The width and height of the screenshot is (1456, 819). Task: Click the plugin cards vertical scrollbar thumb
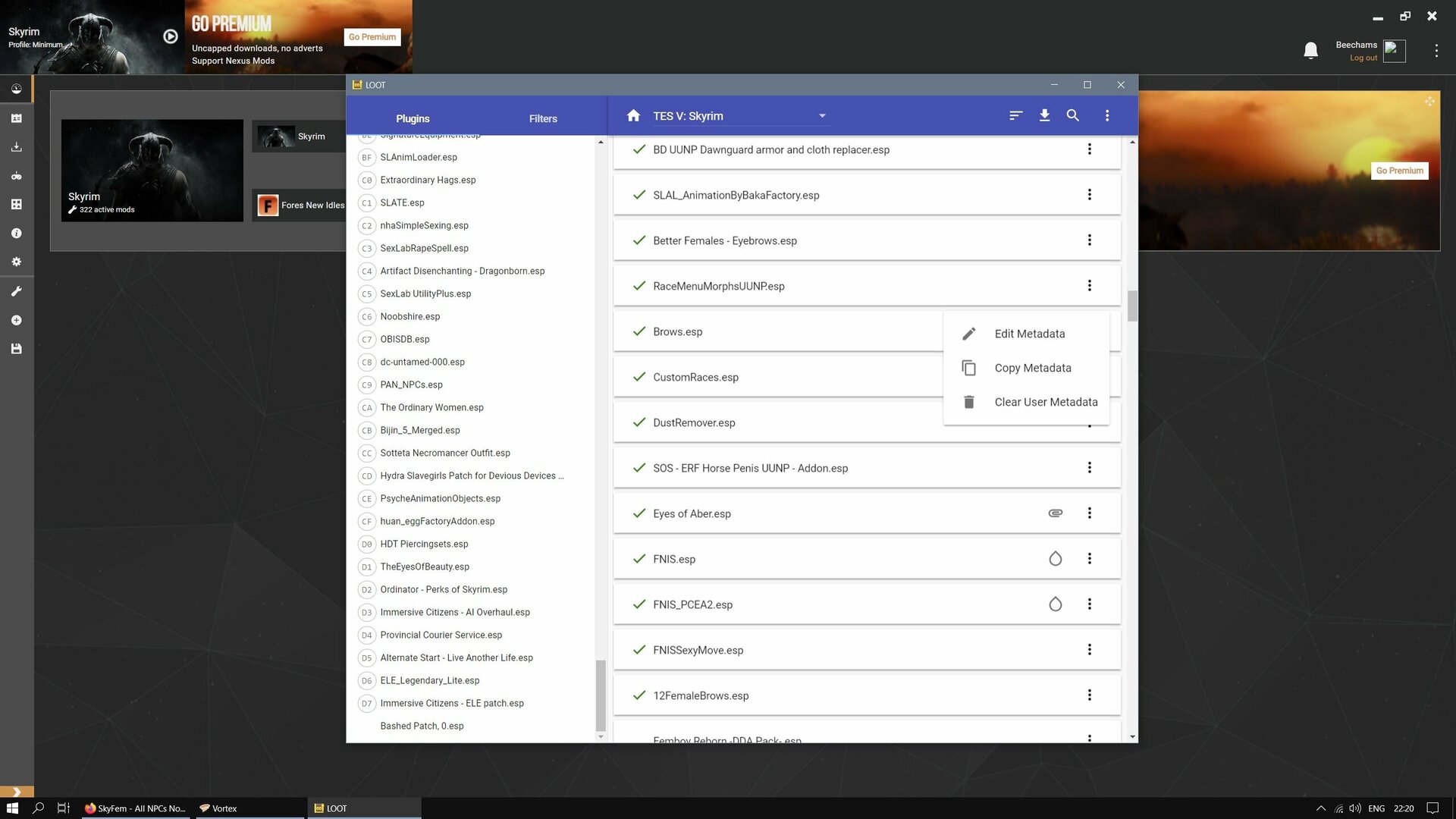pyautogui.click(x=1132, y=306)
